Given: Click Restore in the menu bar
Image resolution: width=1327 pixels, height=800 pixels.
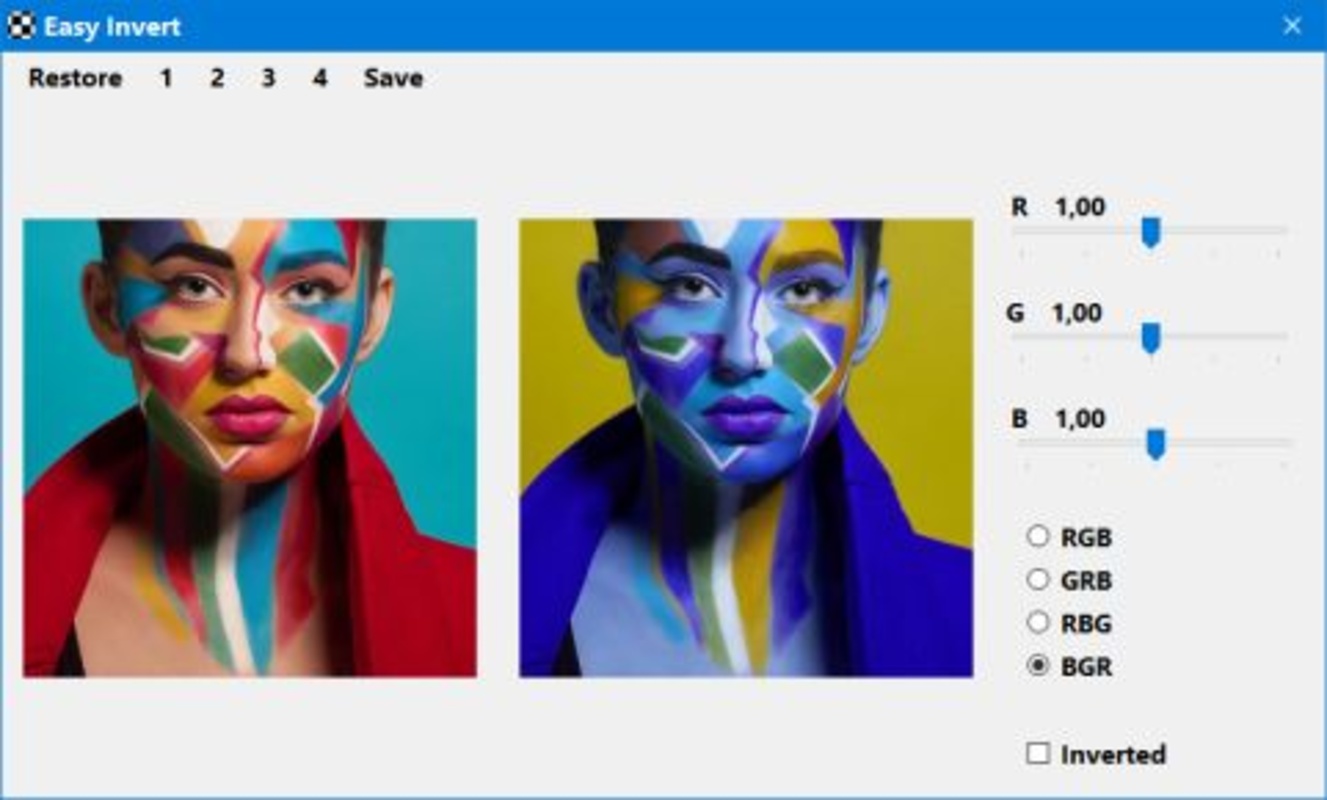Looking at the screenshot, I should pyautogui.click(x=75, y=78).
